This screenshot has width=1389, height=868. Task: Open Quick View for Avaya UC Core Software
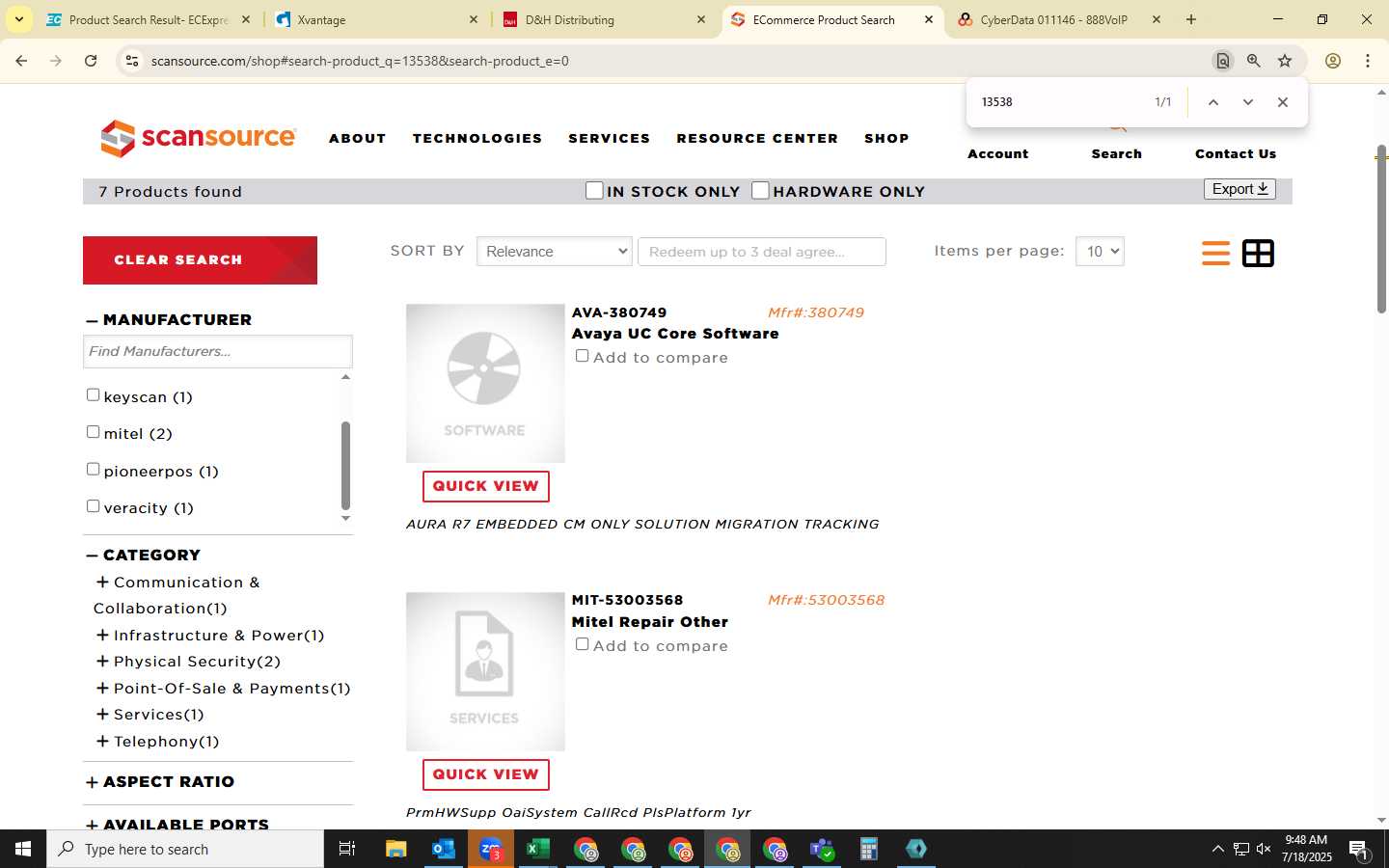[485, 486]
